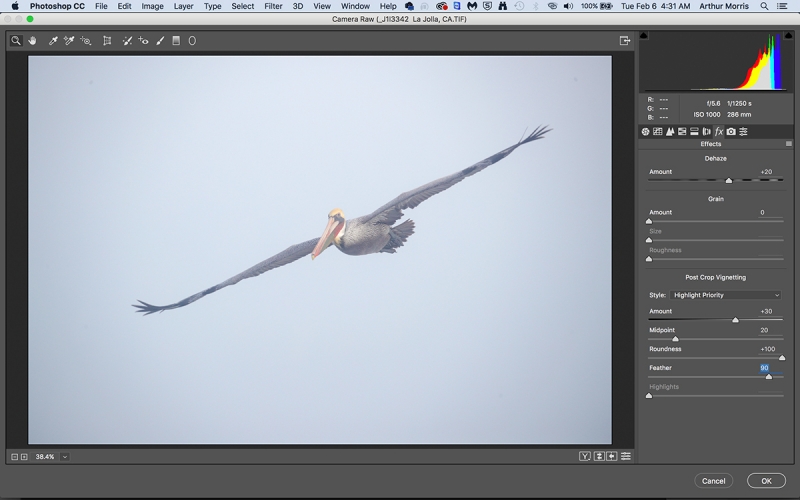
Task: Click the ISO 1000 readout
Action: 707,115
